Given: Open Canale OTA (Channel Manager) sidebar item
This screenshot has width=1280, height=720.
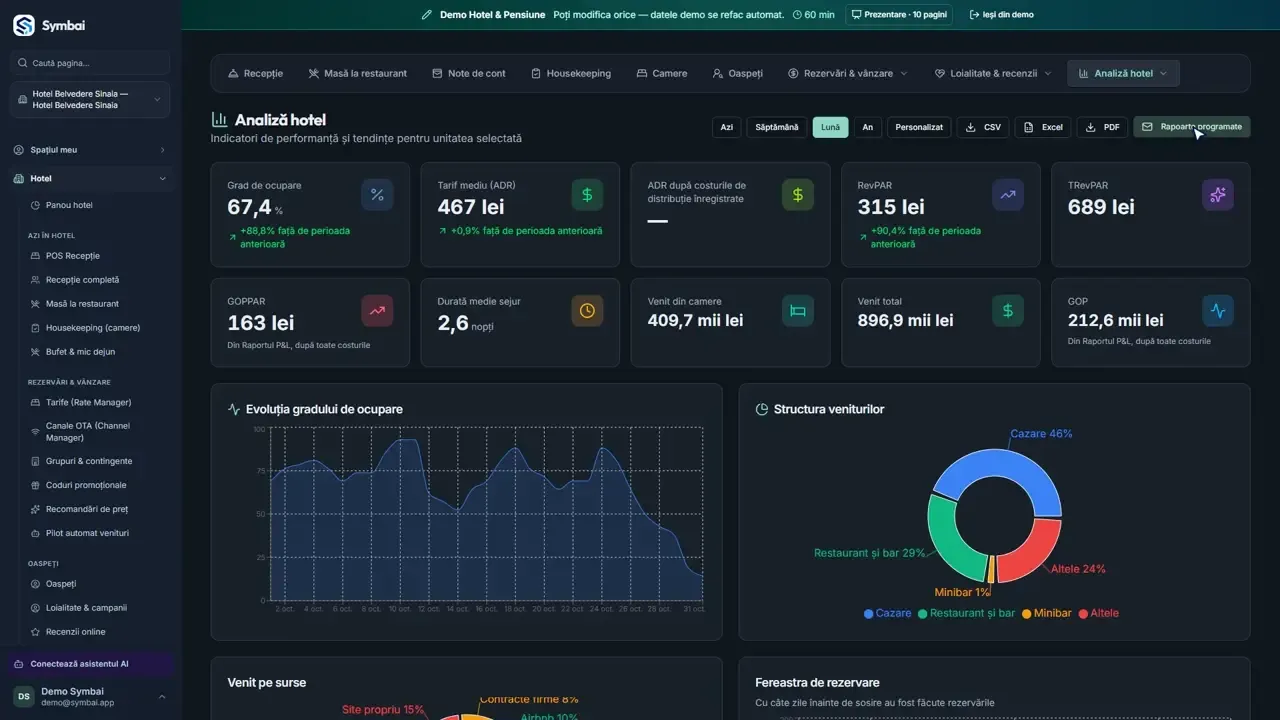Looking at the screenshot, I should (x=96, y=432).
